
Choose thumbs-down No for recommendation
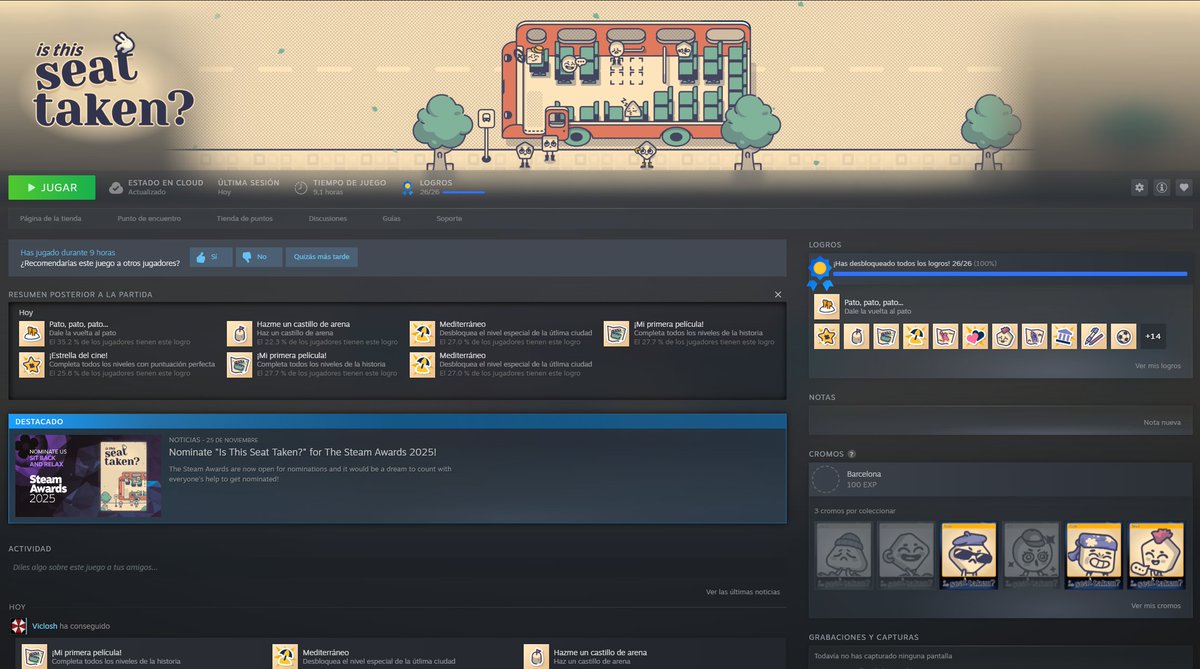pyautogui.click(x=258, y=257)
